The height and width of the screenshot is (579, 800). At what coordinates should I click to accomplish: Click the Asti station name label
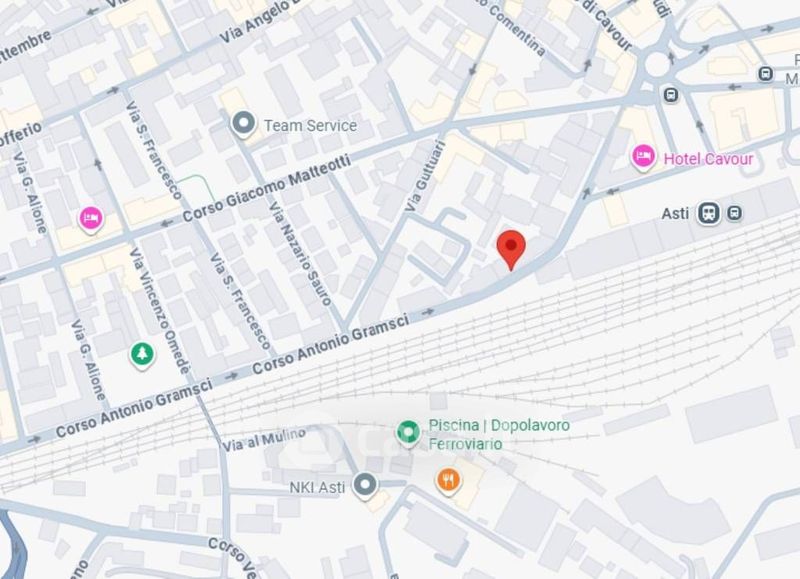[675, 213]
